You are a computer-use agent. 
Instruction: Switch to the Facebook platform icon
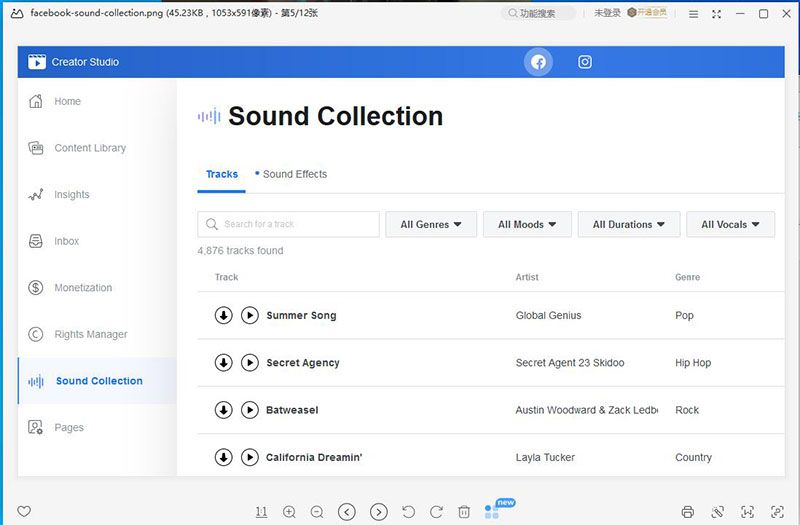click(x=538, y=62)
